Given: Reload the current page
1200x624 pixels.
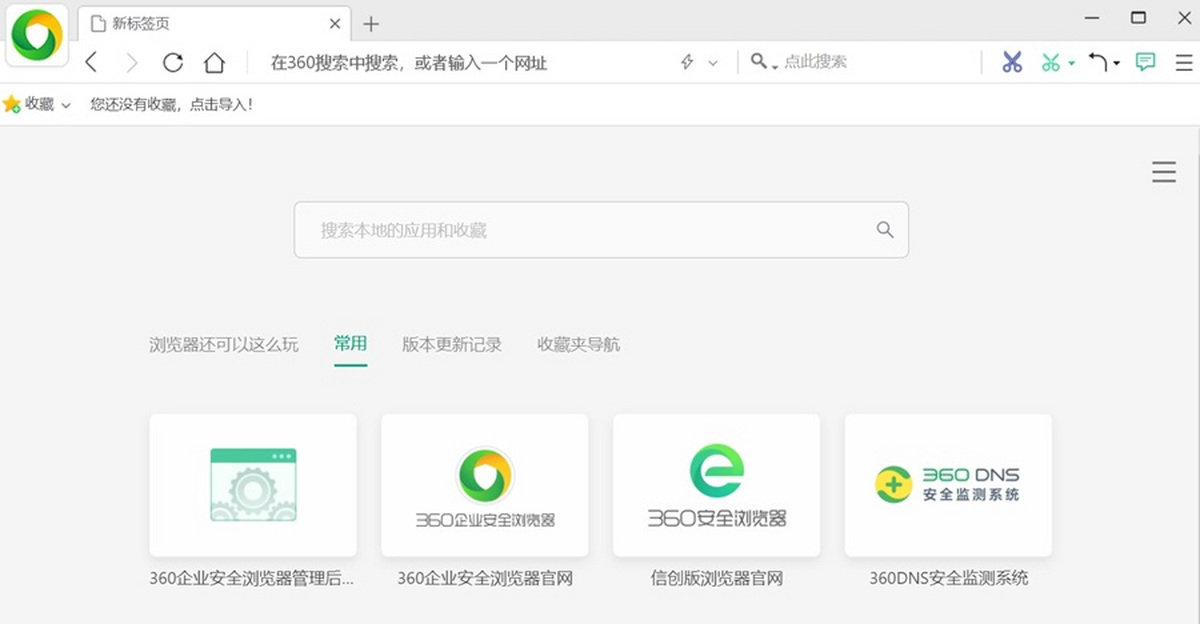Looking at the screenshot, I should coord(173,62).
